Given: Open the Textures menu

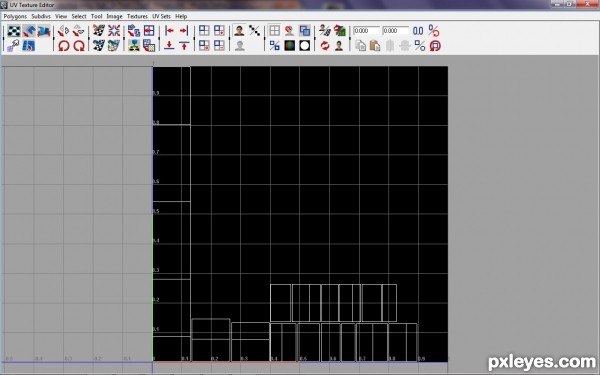Looking at the screenshot, I should point(137,16).
